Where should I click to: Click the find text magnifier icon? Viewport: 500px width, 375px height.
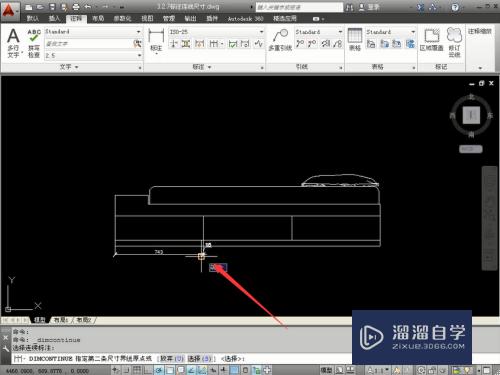click(137, 43)
